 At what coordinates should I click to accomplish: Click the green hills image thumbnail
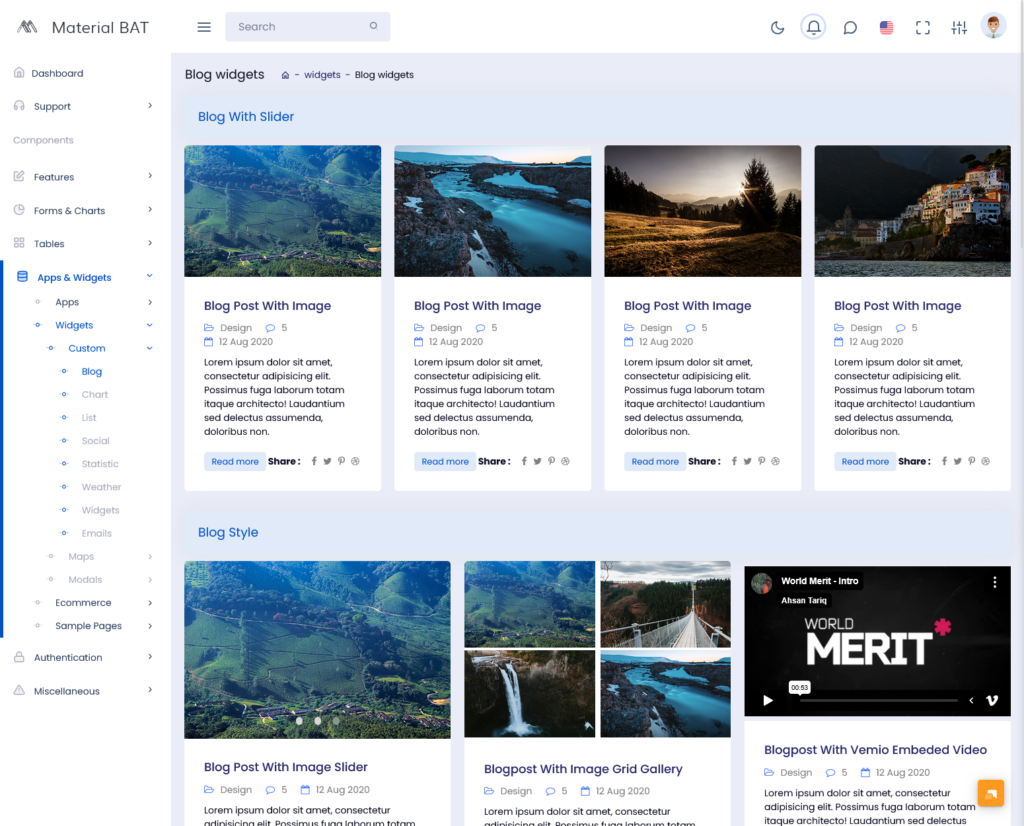[x=282, y=211]
